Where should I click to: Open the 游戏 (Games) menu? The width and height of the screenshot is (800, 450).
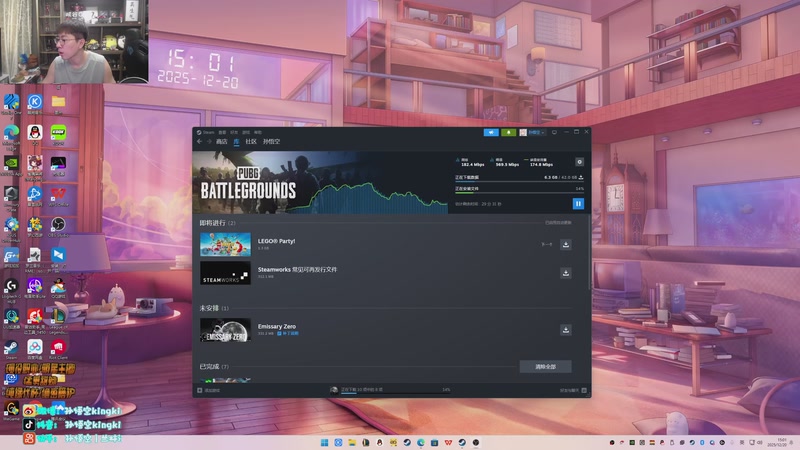point(246,132)
